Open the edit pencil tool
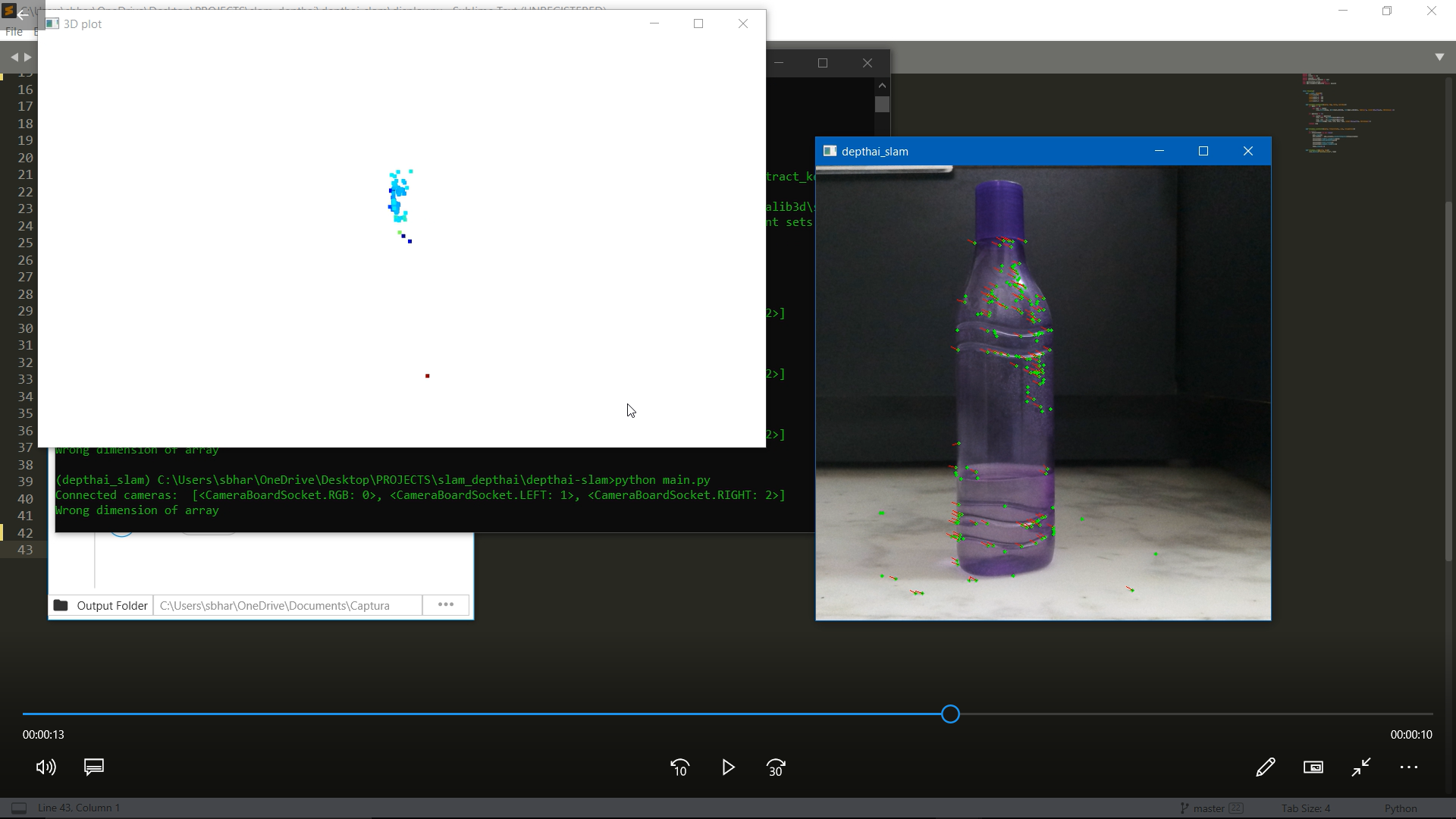 1265,767
